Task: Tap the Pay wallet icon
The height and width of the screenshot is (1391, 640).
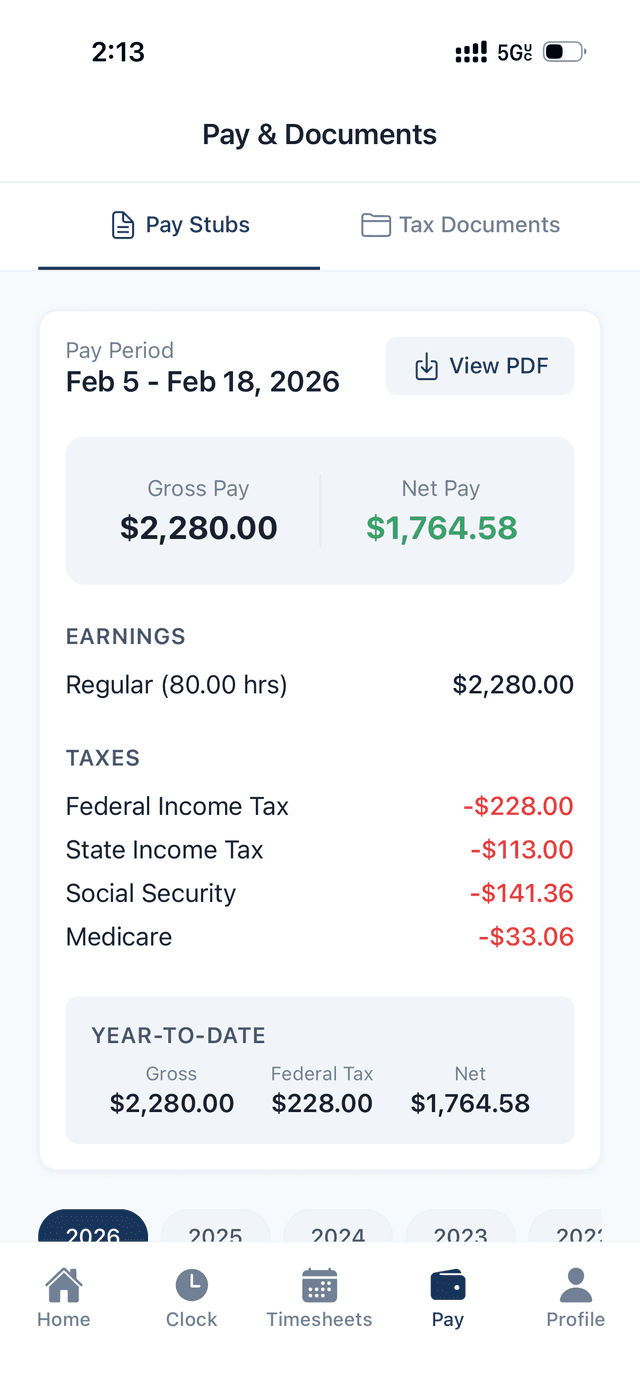Action: click(x=447, y=1288)
